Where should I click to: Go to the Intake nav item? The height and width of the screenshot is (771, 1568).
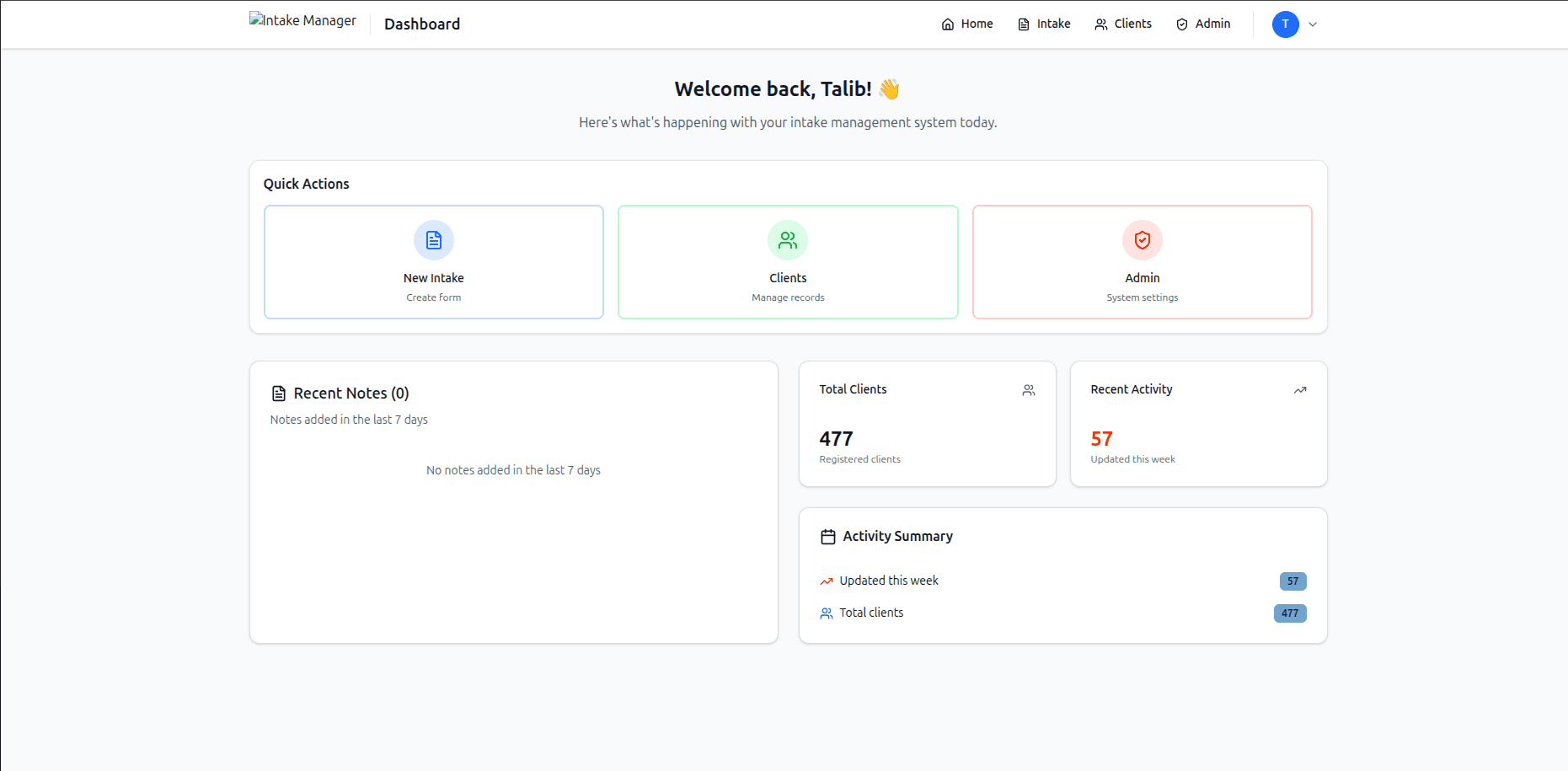[x=1044, y=24]
